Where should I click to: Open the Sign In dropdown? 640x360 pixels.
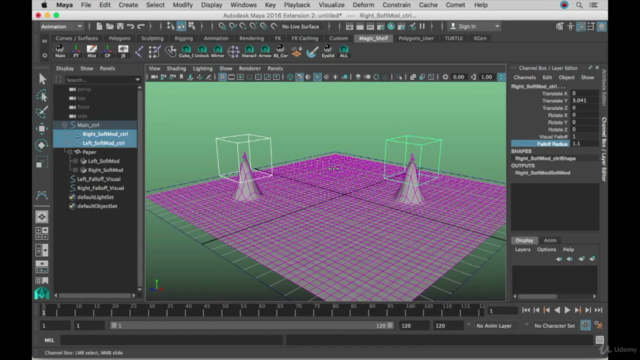click(x=474, y=27)
